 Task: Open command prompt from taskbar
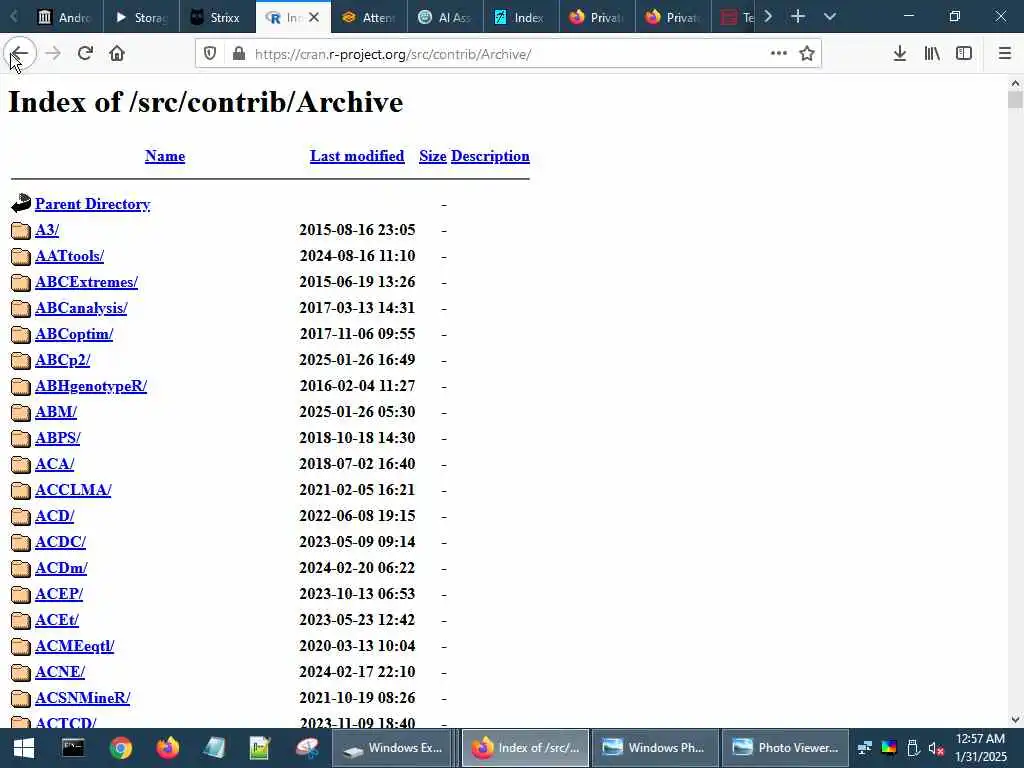point(72,748)
